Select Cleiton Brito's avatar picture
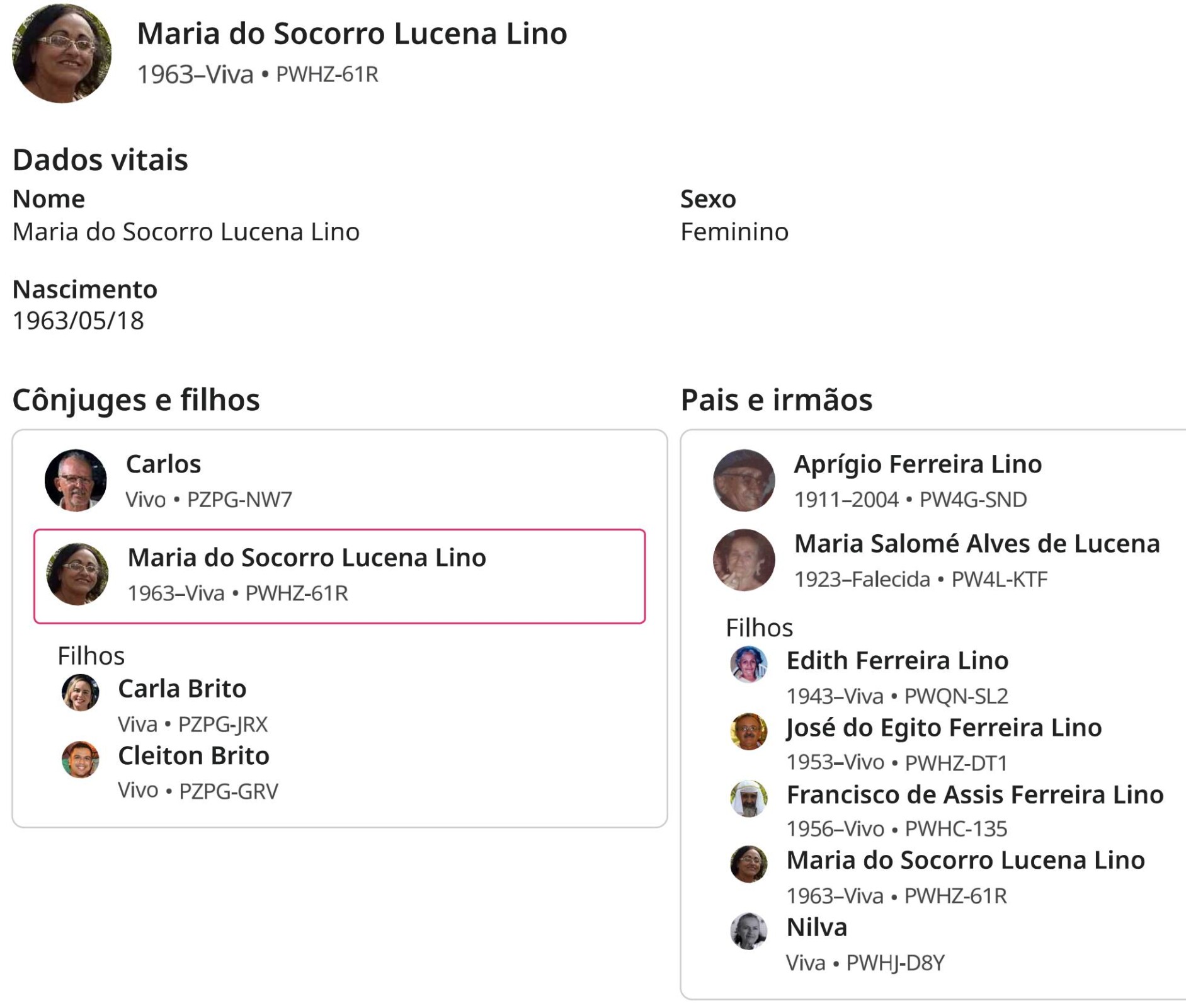1186x1008 pixels. pyautogui.click(x=80, y=759)
